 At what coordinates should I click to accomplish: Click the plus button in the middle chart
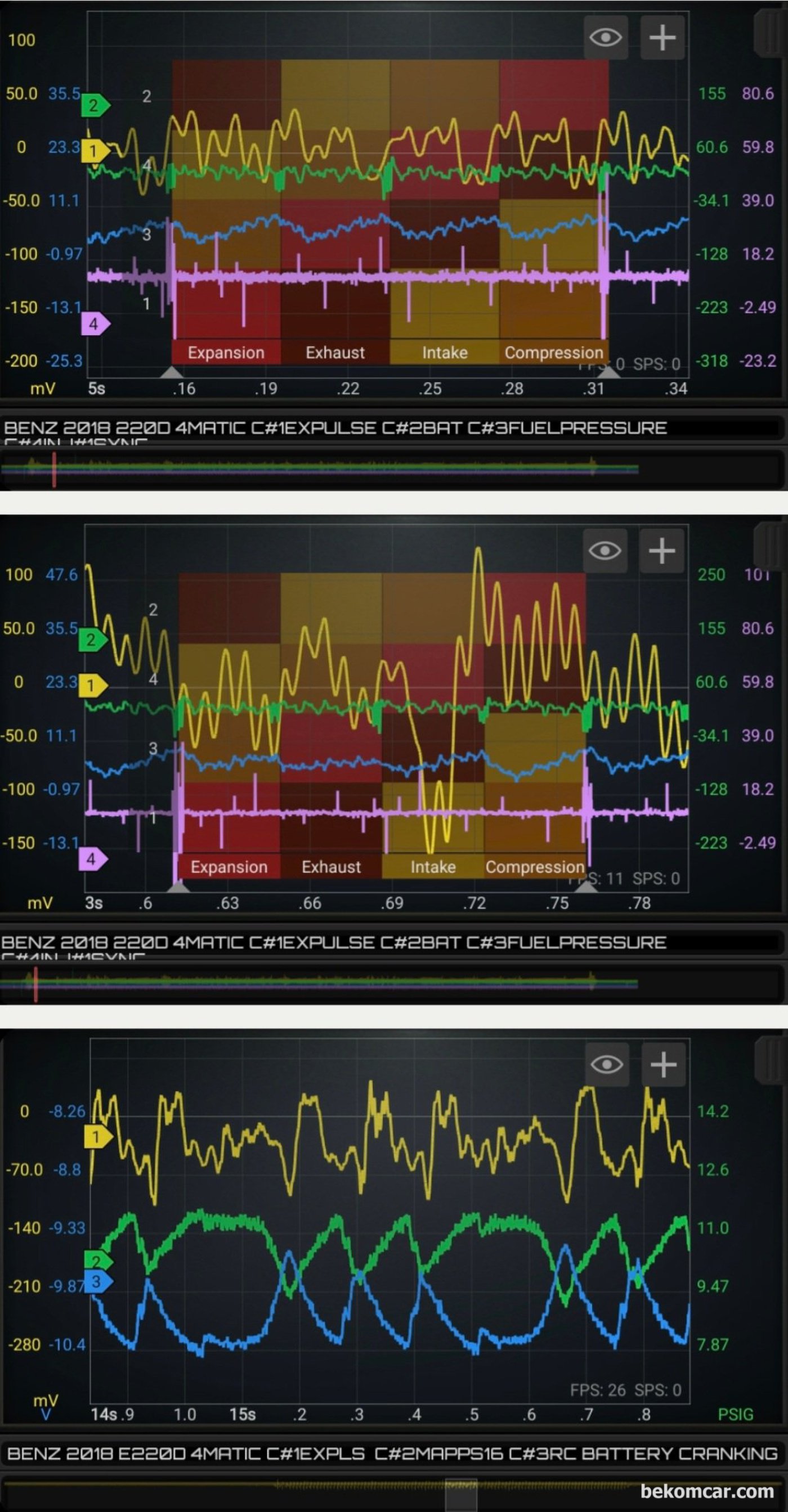[x=661, y=551]
